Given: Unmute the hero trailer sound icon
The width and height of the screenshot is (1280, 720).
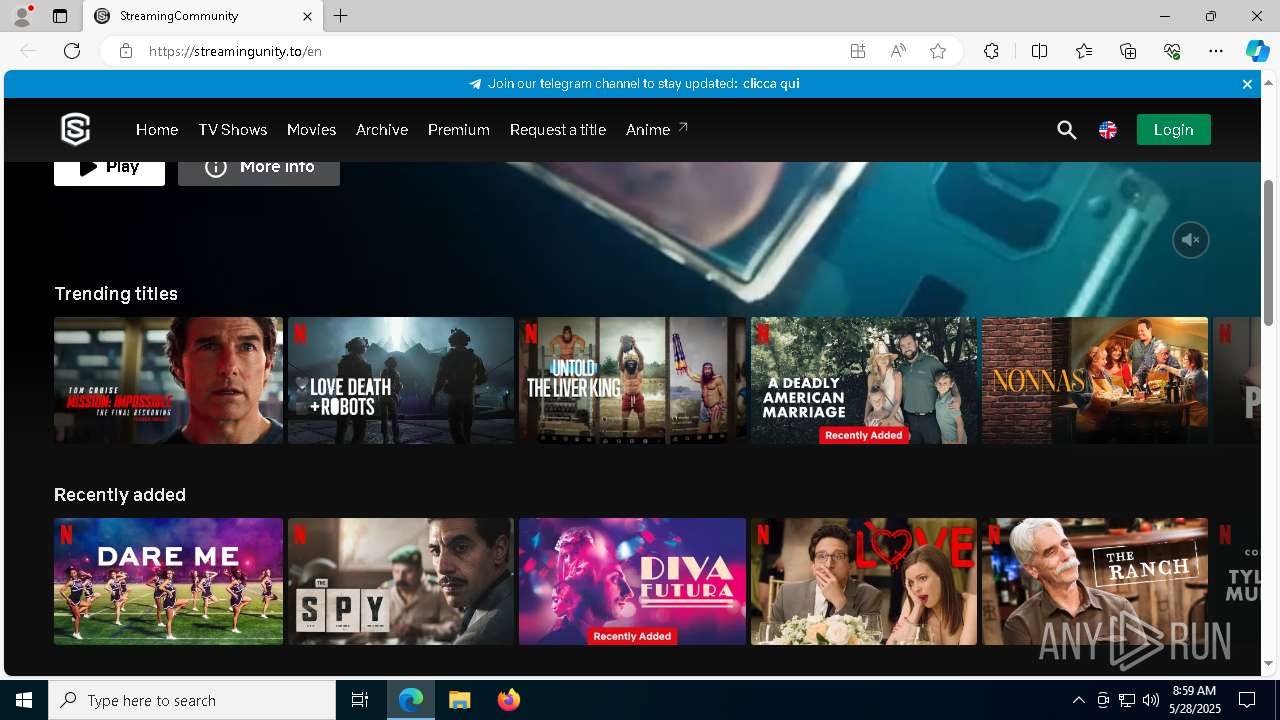Looking at the screenshot, I should click(1190, 240).
